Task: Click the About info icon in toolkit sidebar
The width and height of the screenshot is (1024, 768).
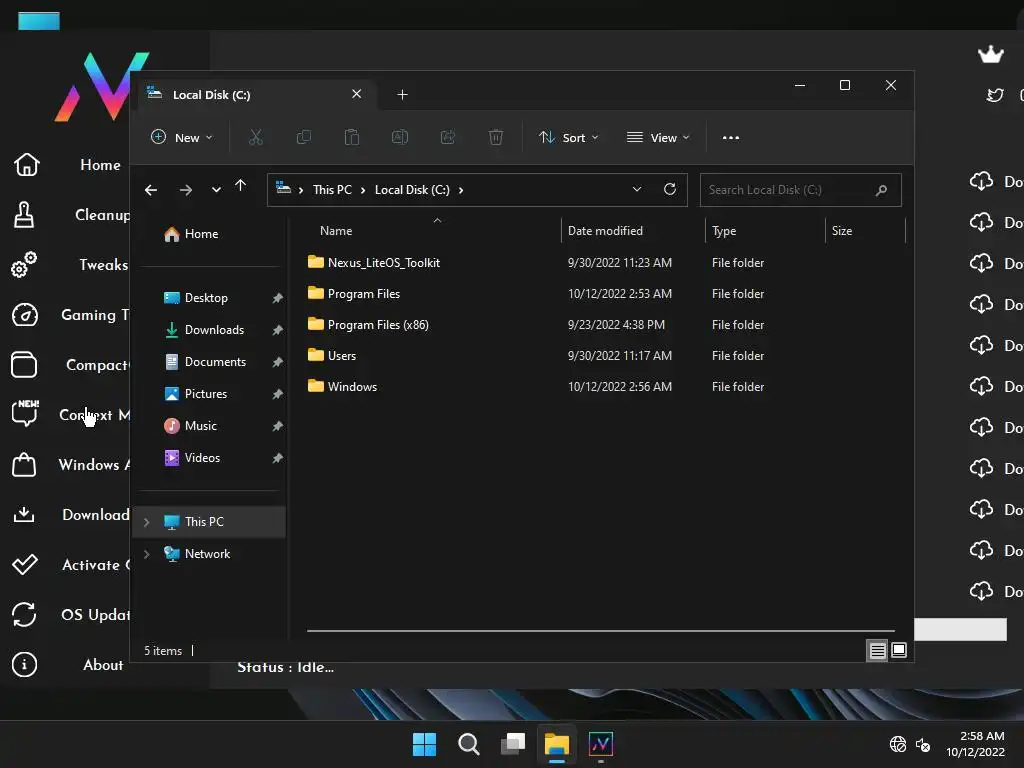Action: 24,665
